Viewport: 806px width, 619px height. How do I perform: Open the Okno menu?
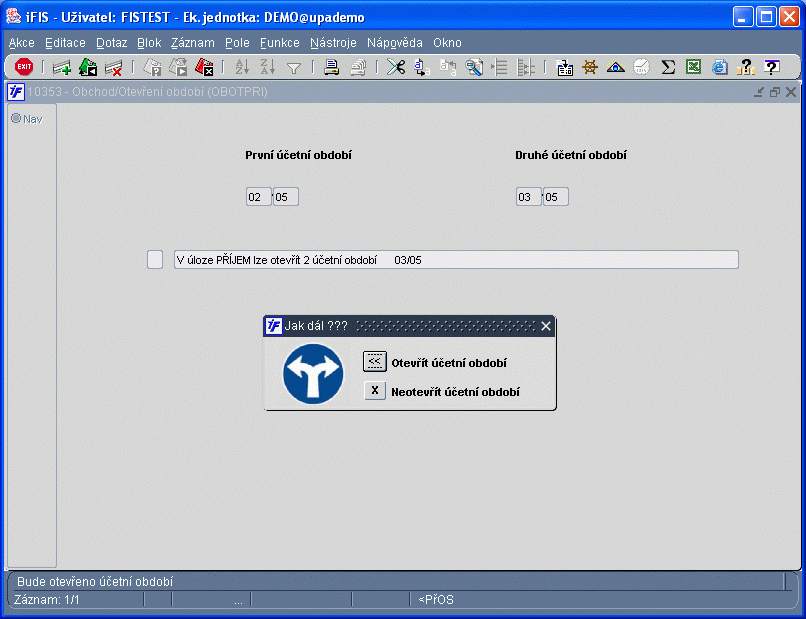pos(447,43)
